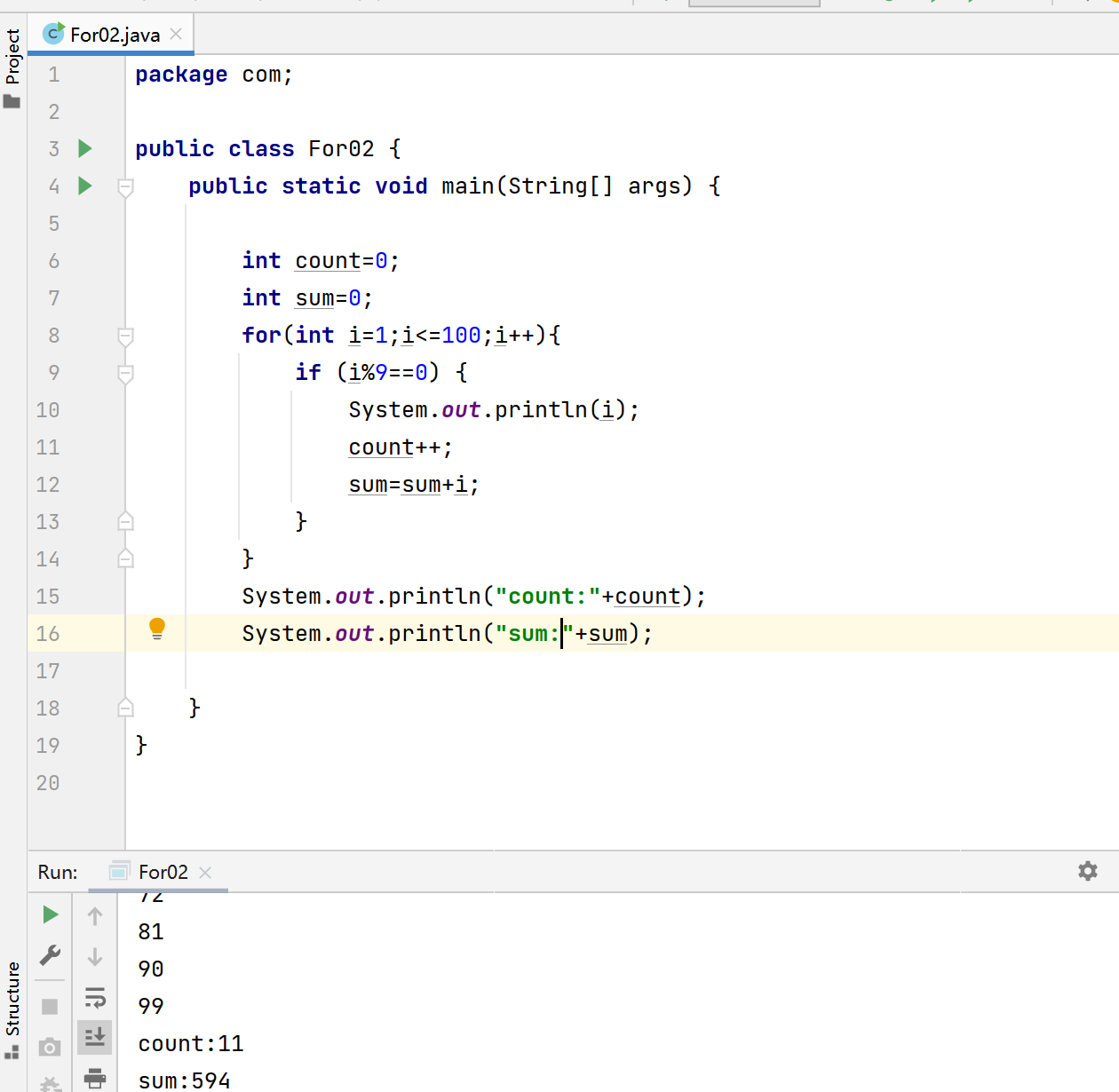Click the print console output icon
The height and width of the screenshot is (1092, 1119).
coord(95,1078)
